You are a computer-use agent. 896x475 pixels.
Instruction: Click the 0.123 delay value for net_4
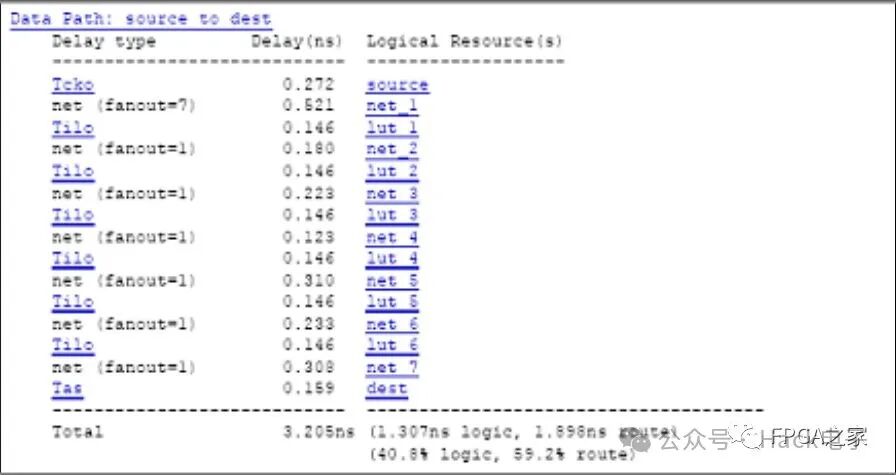(x=309, y=237)
